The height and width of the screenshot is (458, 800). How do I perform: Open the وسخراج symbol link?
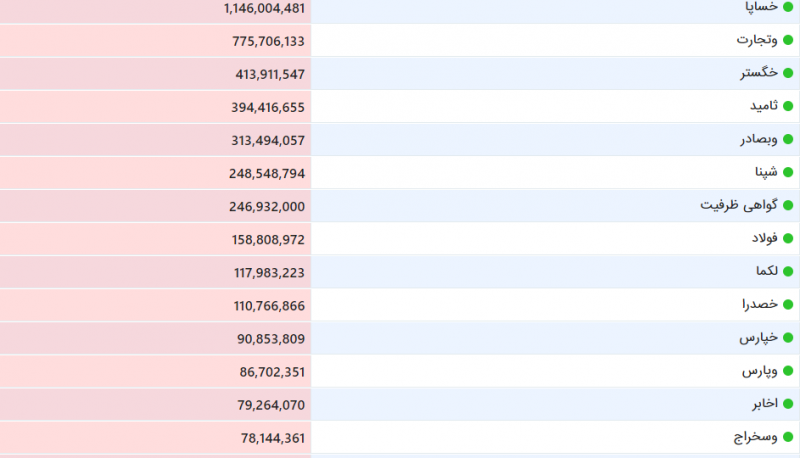(x=756, y=437)
